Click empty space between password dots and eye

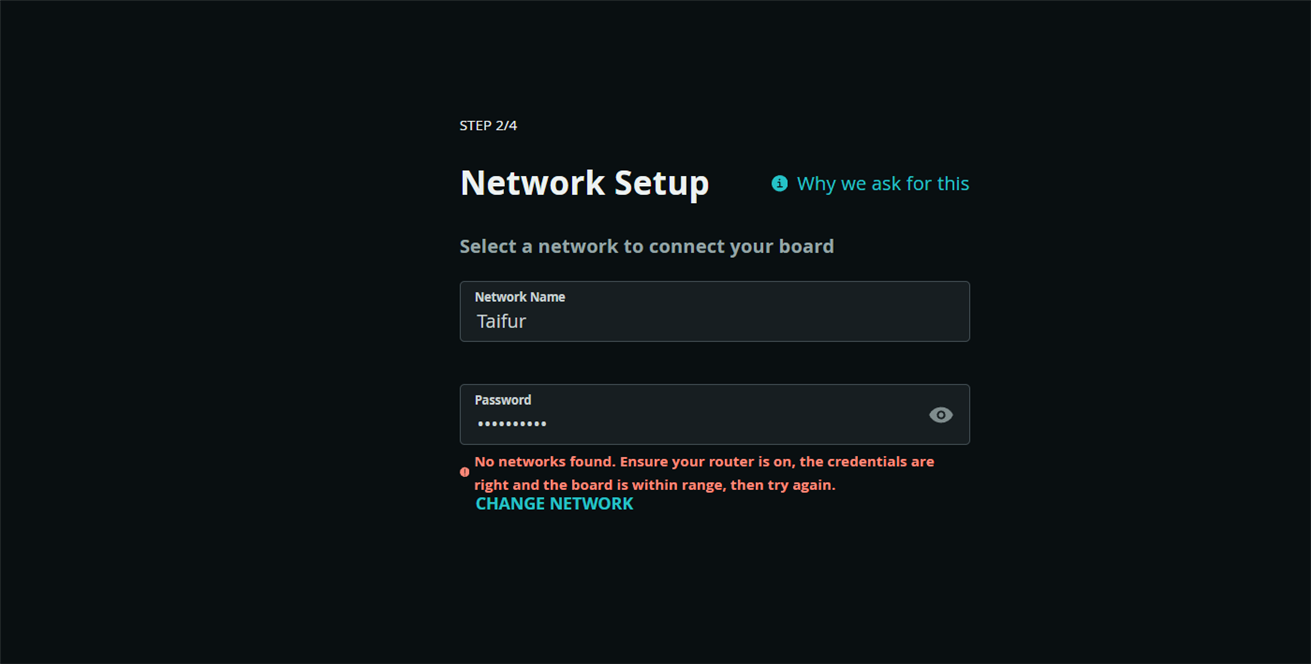point(735,424)
